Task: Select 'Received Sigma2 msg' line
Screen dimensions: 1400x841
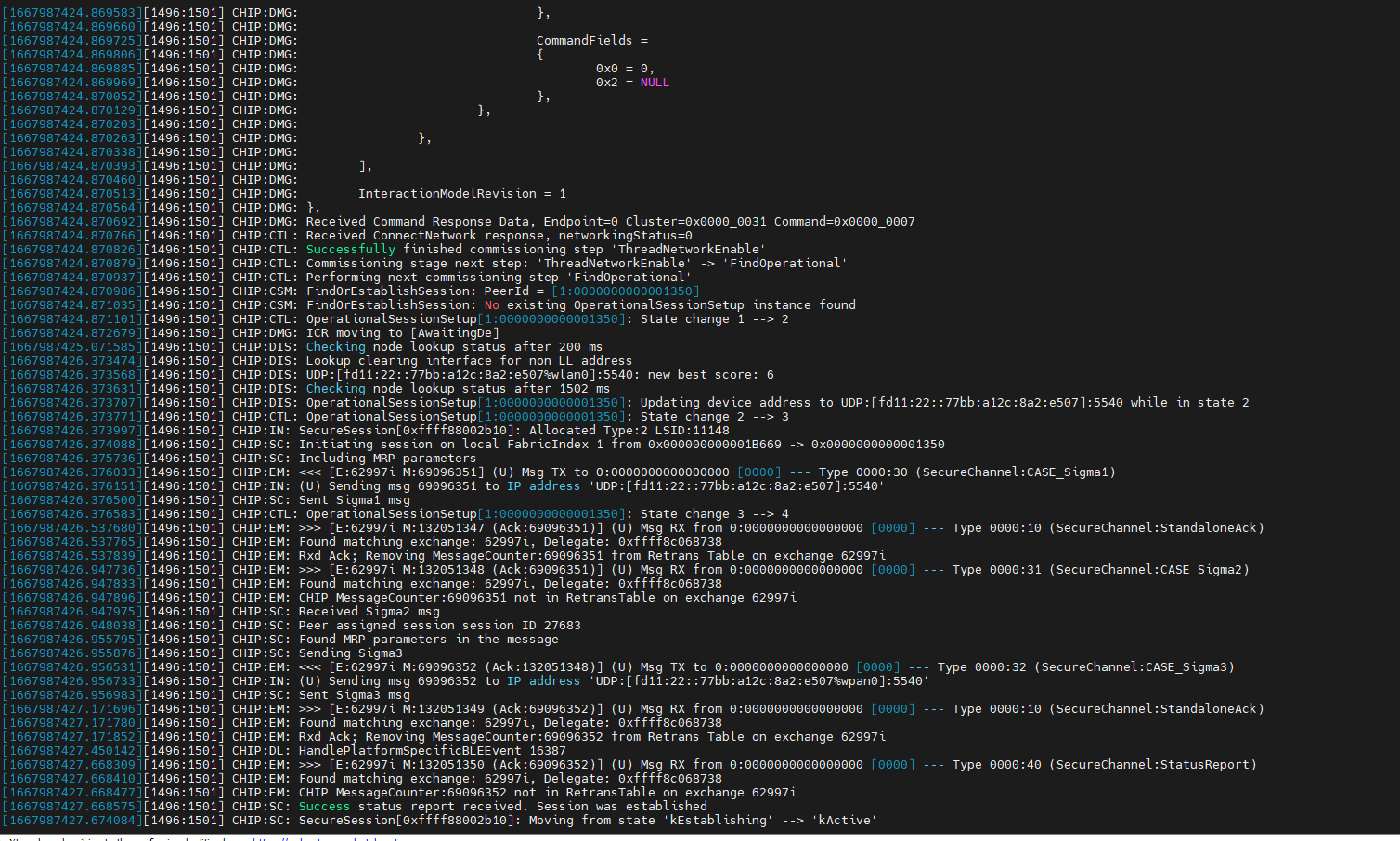Action: 369,612
